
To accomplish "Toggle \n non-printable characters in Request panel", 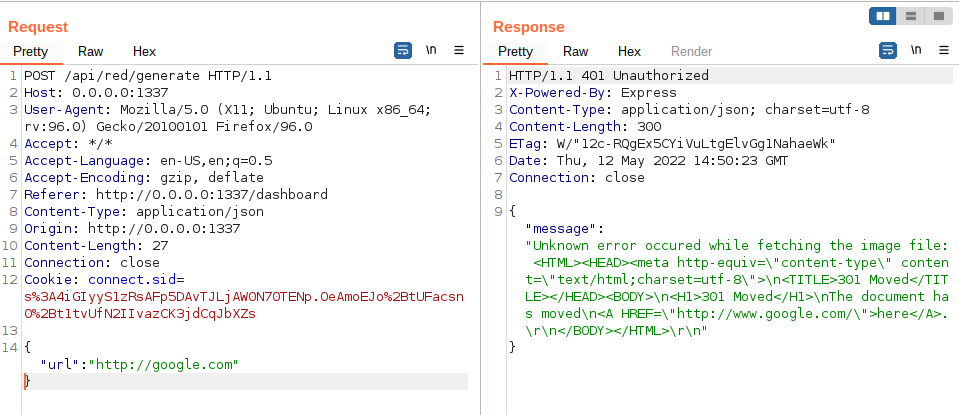I will (431, 51).
